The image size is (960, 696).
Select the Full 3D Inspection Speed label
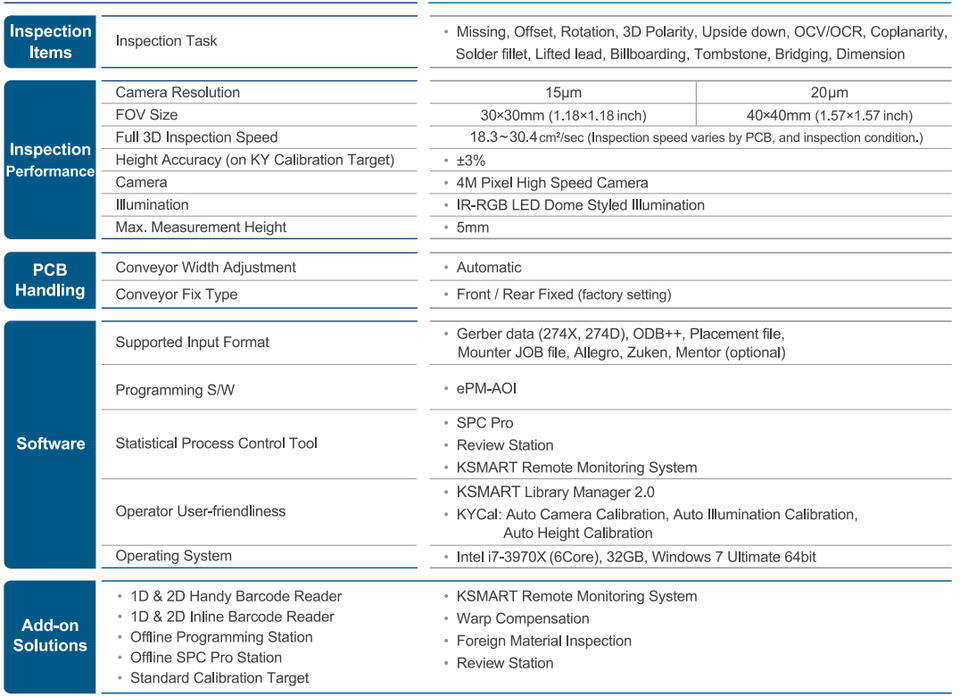pyautogui.click(x=197, y=137)
